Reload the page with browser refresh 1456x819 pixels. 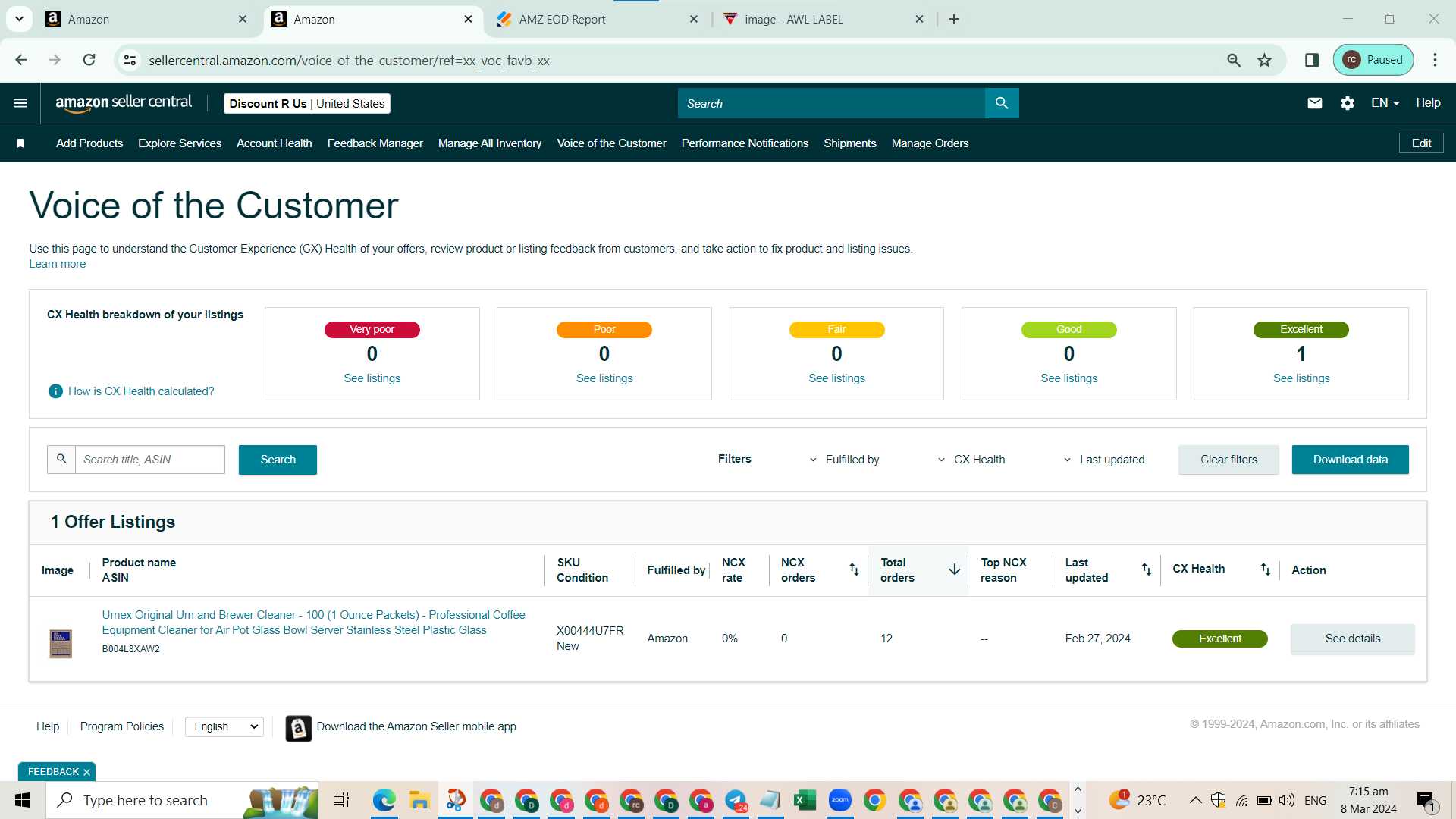[89, 60]
